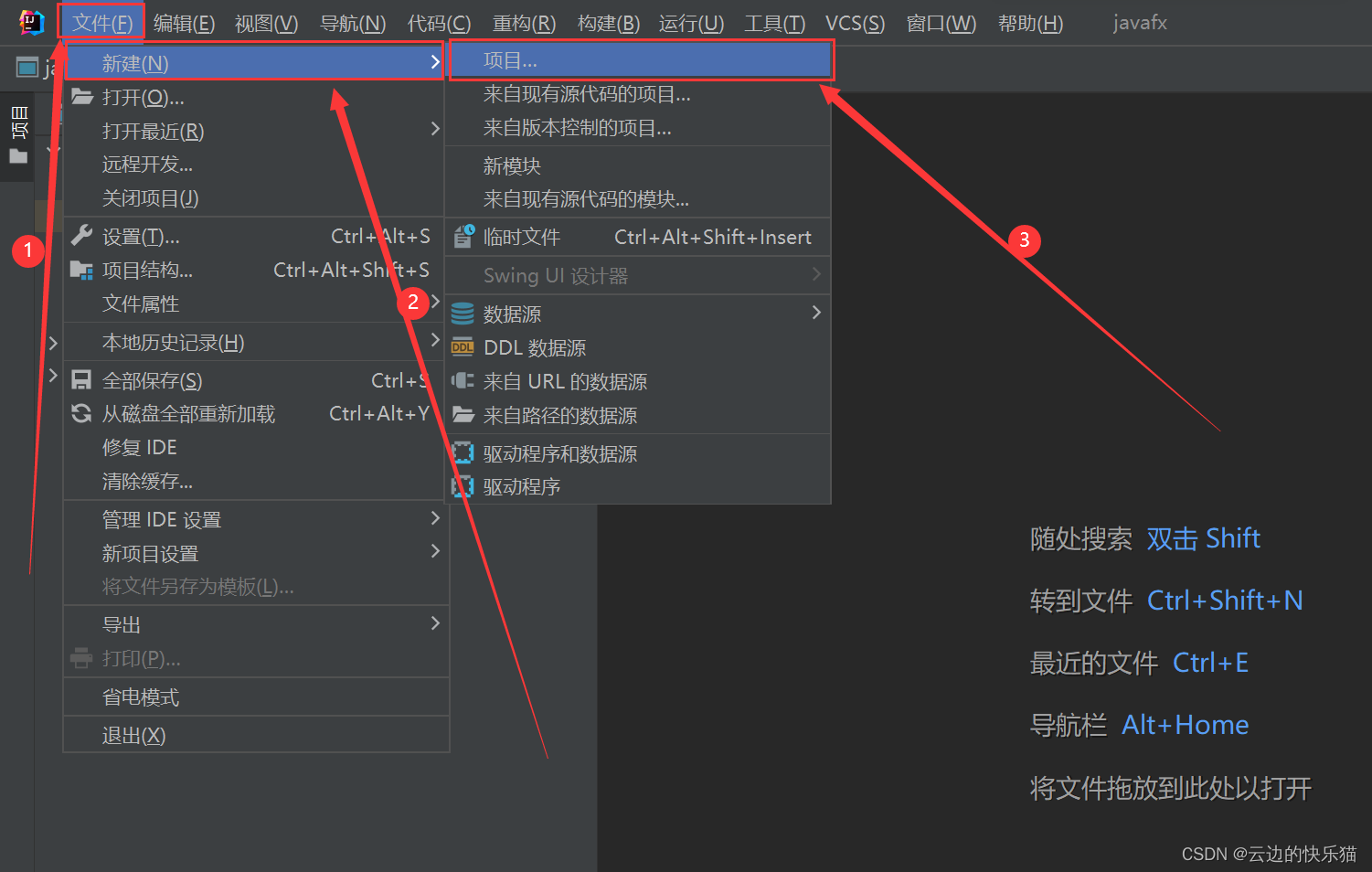Screen dimensions: 1372x872
Task: Choose 来自现有源代码的模块...
Action: (638, 199)
